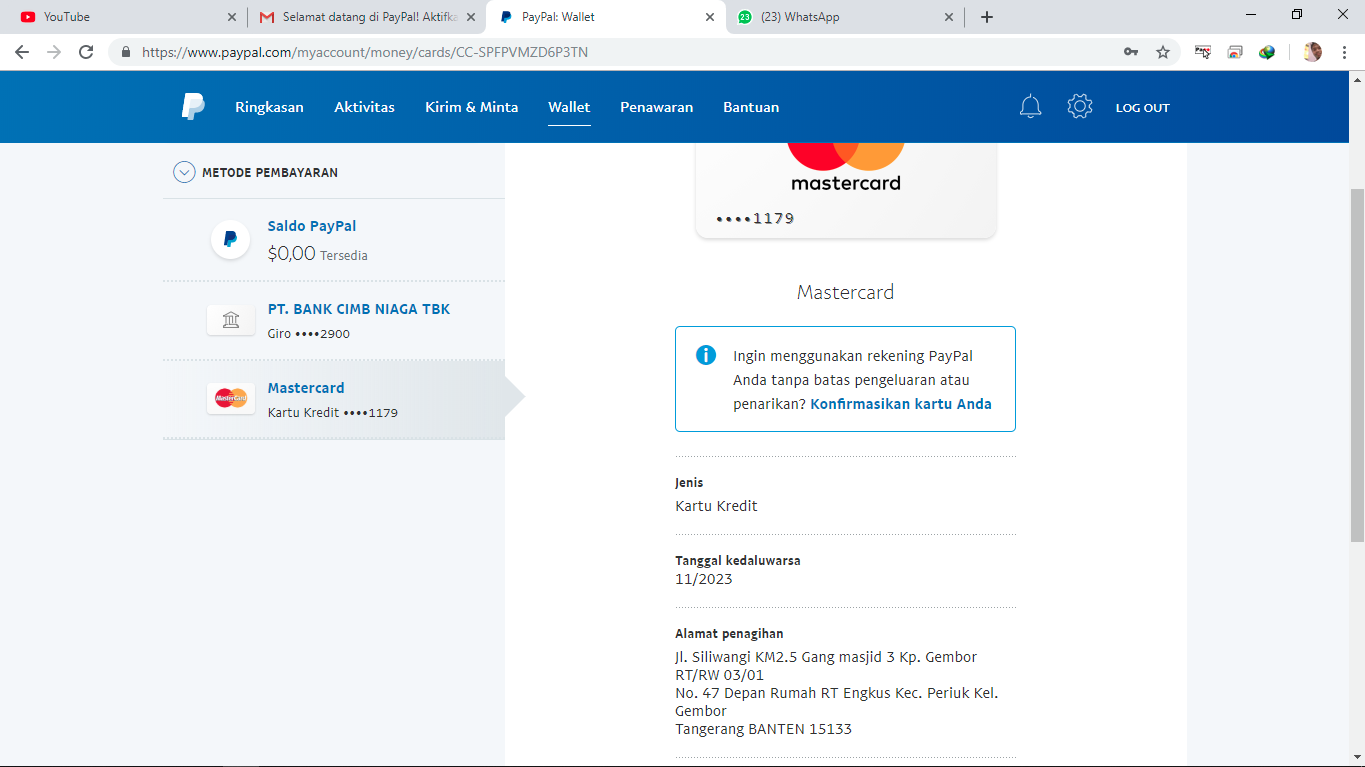The width and height of the screenshot is (1365, 767).
Task: Open a new tab with plus button
Action: click(987, 17)
